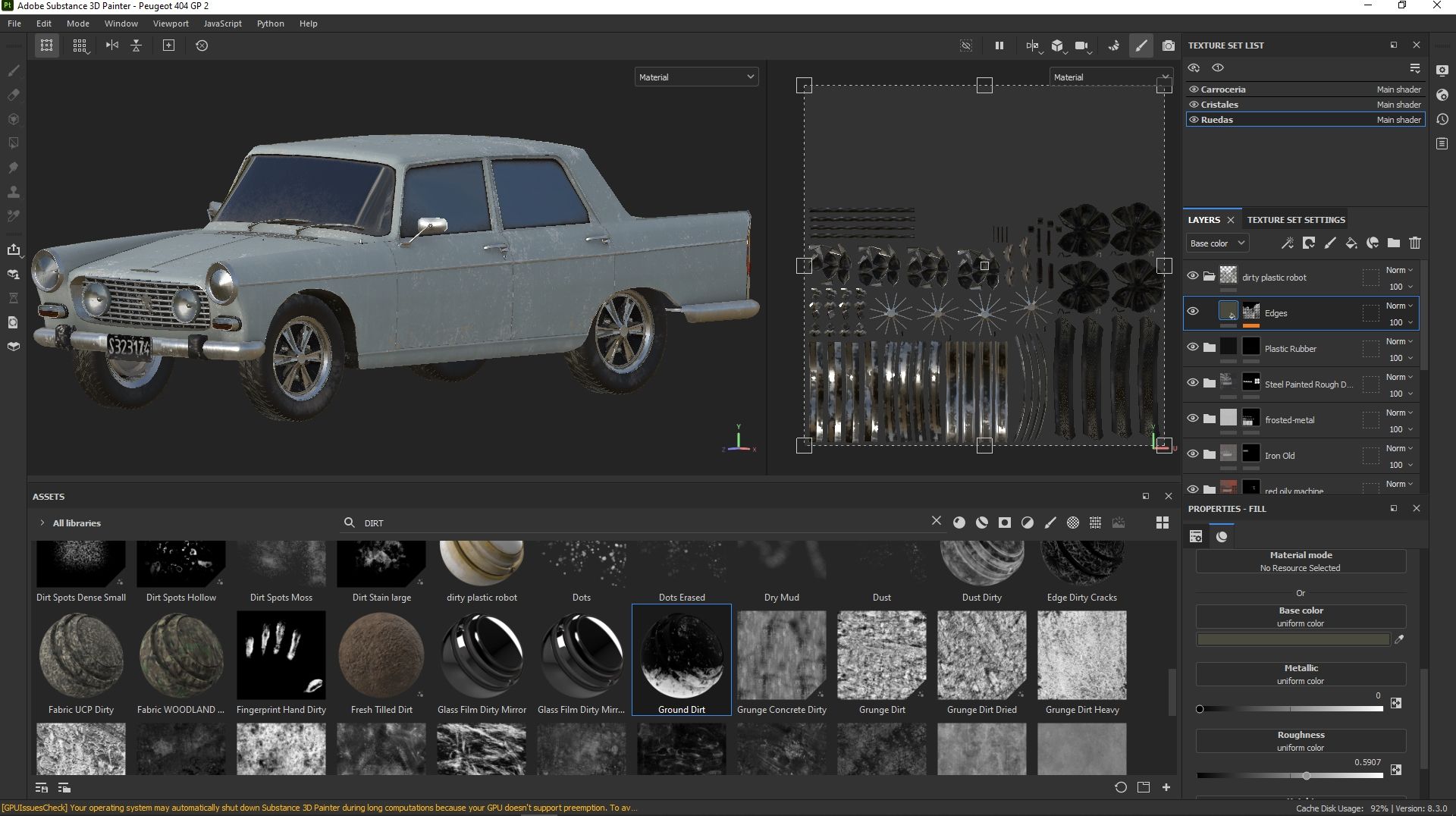Open blend mode for Iron Old layer
This screenshot has width=1456, height=816.
[1399, 448]
